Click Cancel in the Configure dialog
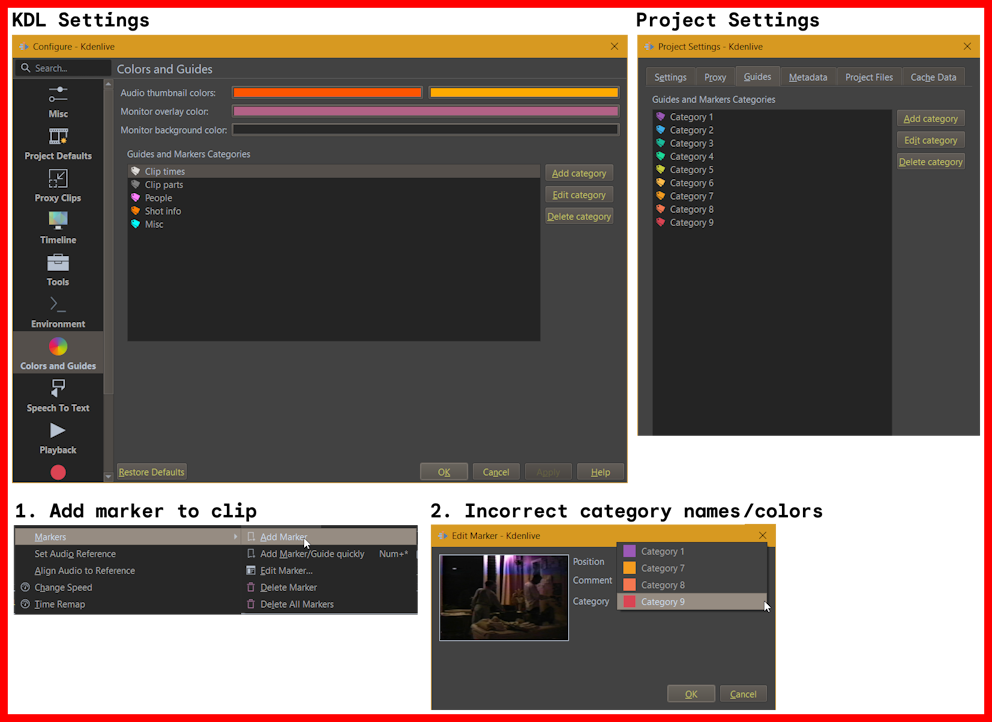 (496, 472)
